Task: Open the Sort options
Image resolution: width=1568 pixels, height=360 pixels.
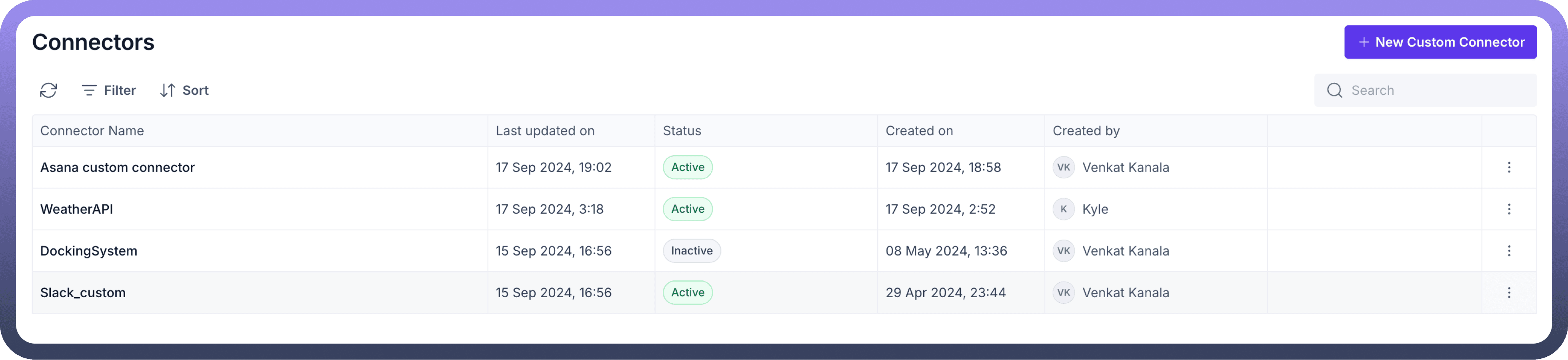Action: click(184, 90)
